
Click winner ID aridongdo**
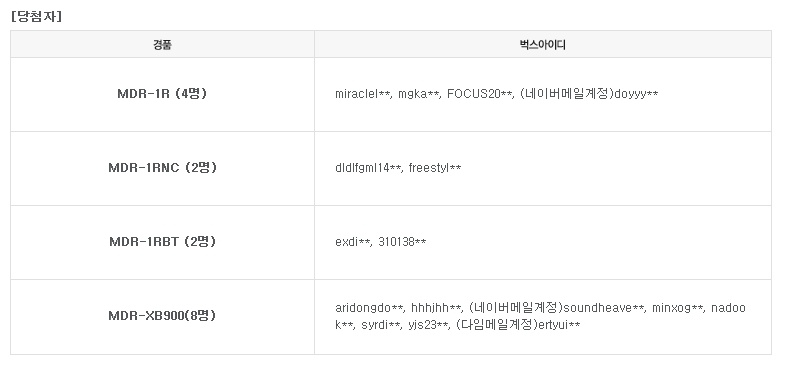pyautogui.click(x=369, y=308)
